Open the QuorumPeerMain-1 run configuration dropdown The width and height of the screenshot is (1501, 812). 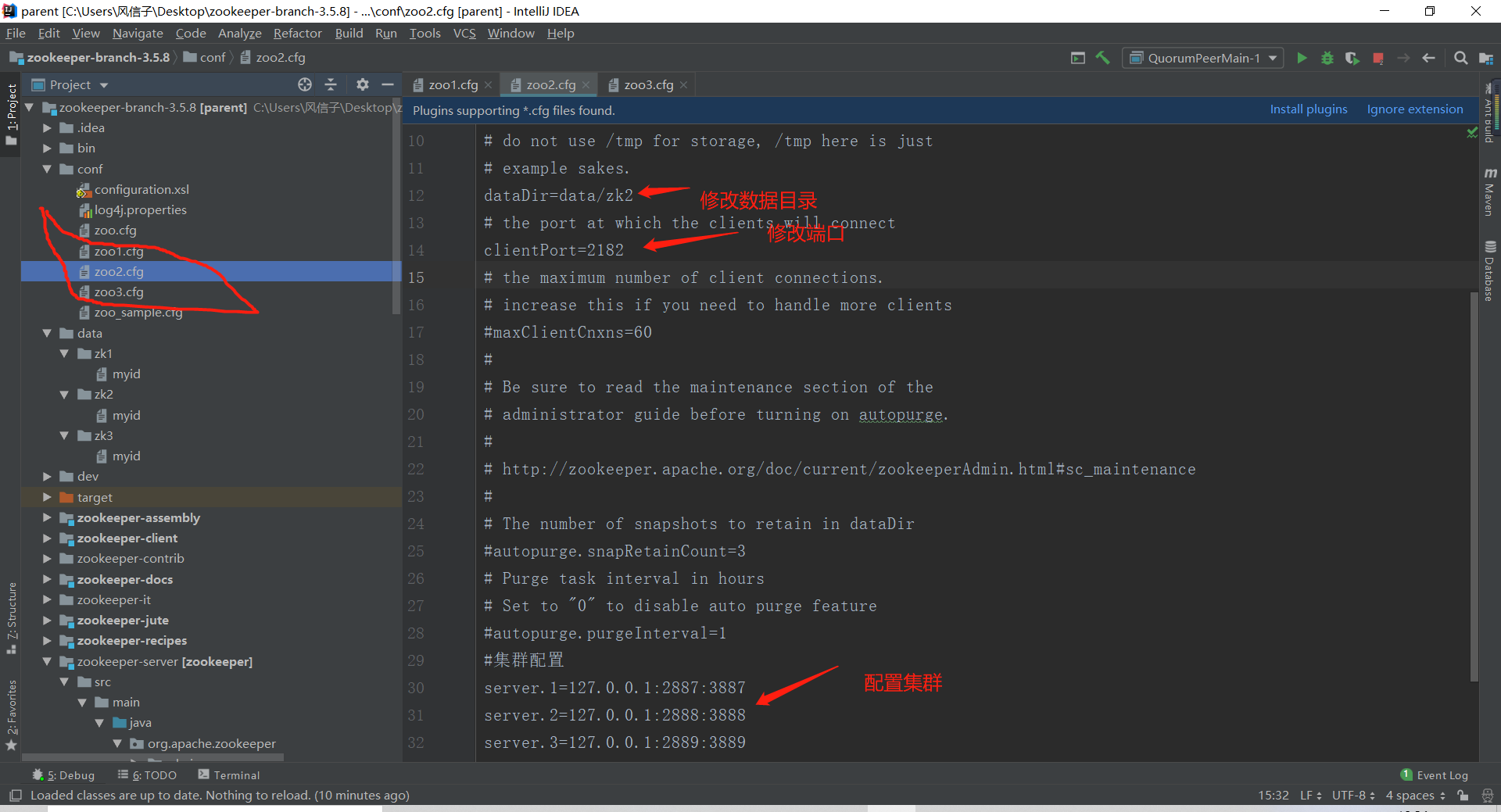1203,58
